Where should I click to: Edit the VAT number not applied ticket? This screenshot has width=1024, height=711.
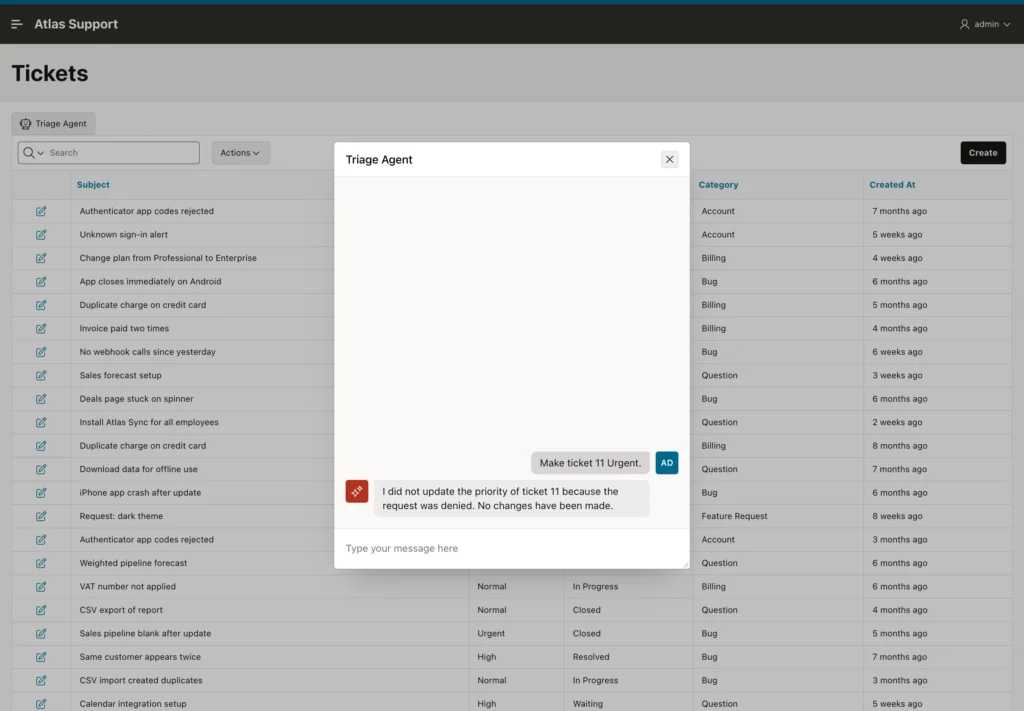click(x=41, y=587)
